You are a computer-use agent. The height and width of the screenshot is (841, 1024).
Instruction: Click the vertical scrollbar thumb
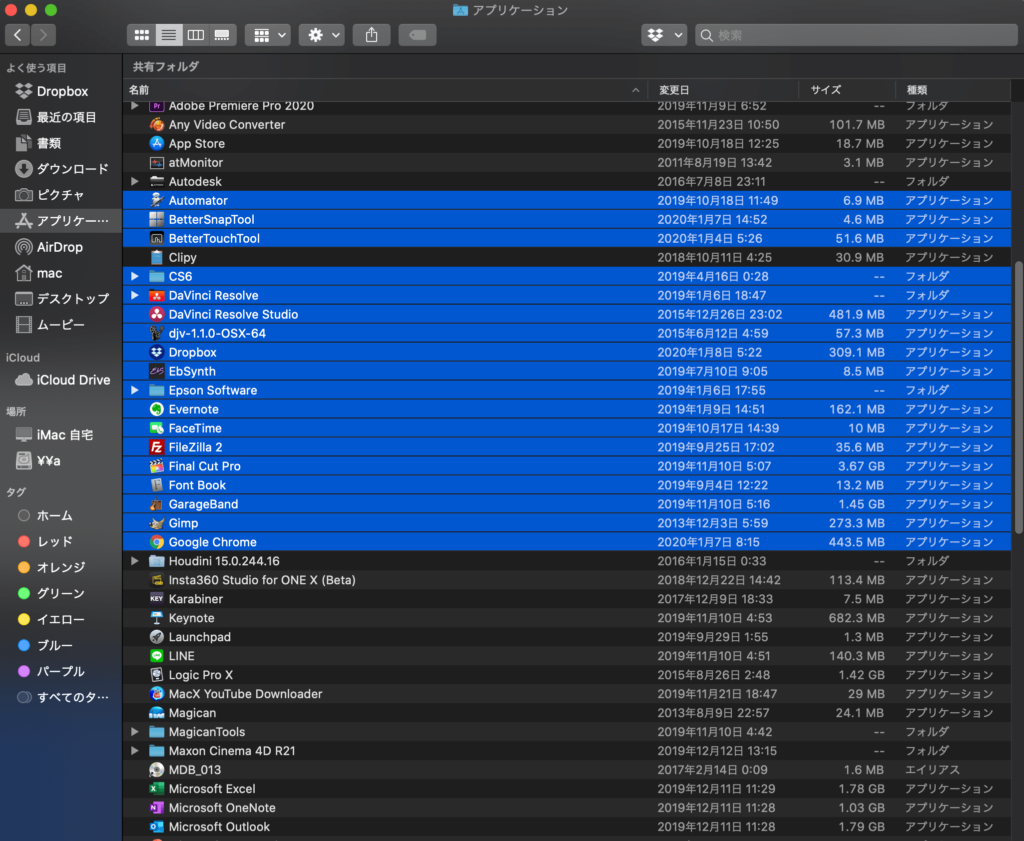[1018, 397]
